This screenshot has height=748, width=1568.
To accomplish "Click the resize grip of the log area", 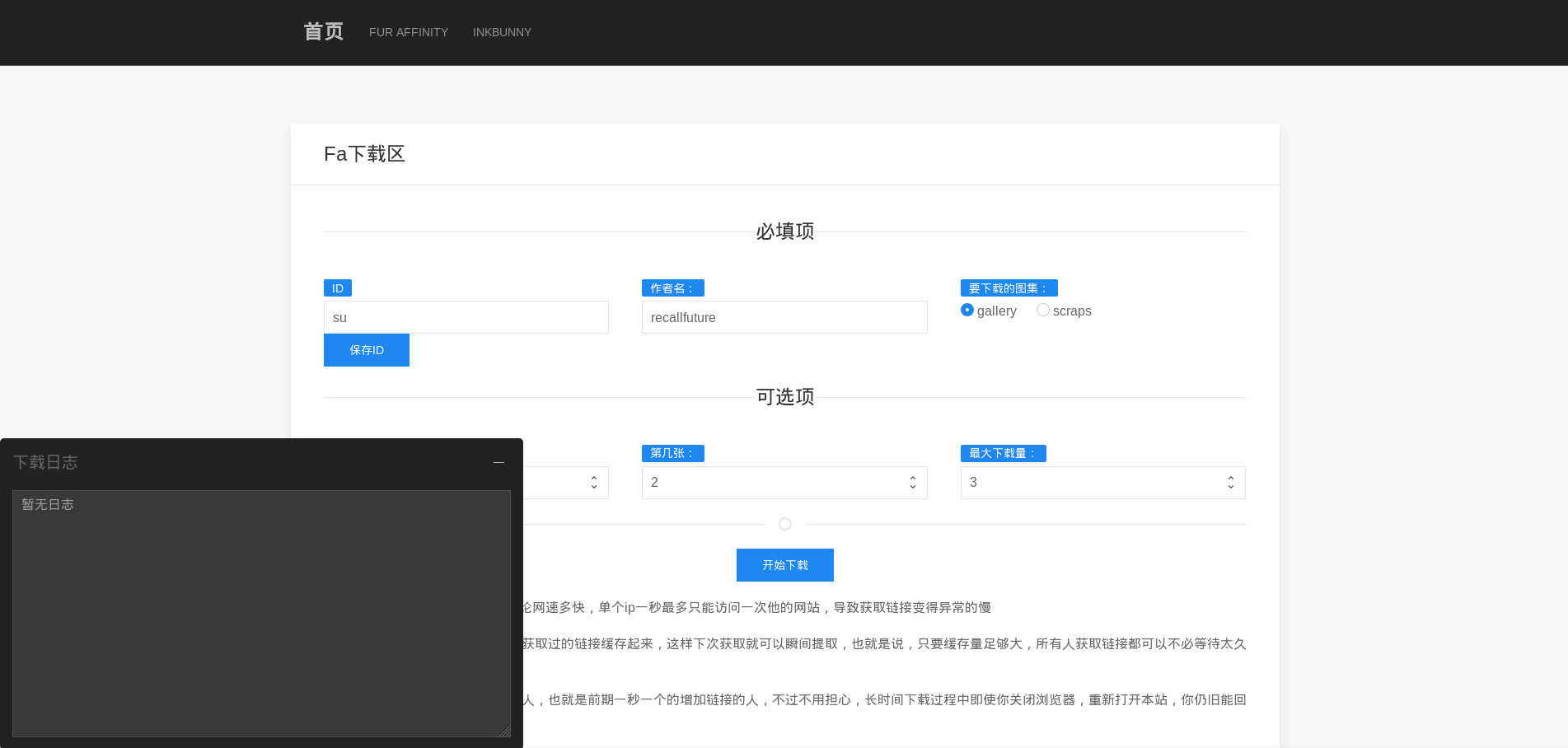I will [505, 732].
